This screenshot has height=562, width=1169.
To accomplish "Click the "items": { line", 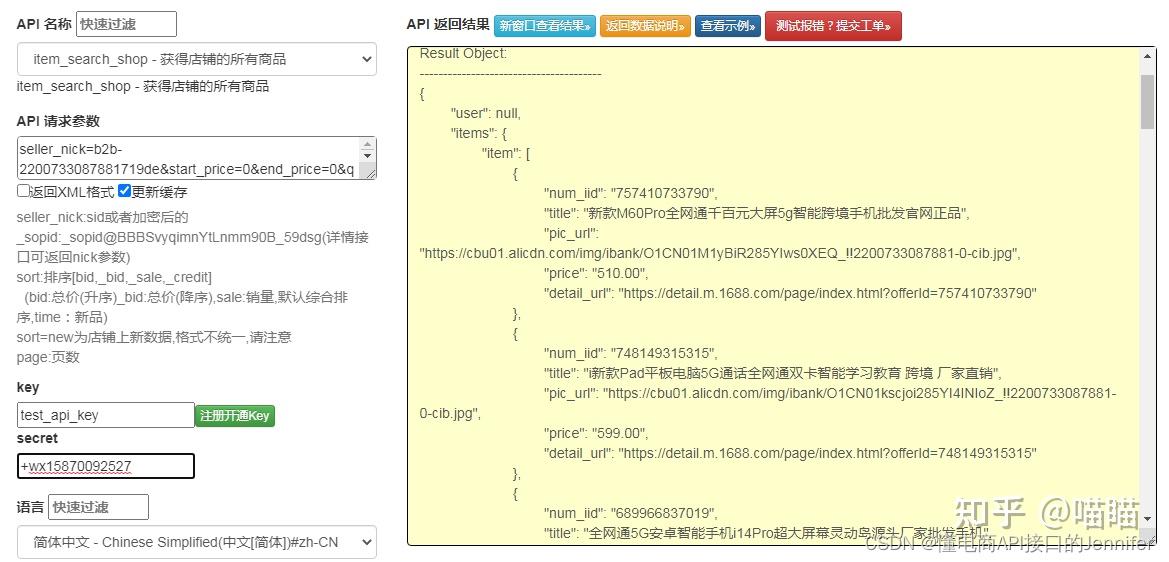I will tap(479, 133).
